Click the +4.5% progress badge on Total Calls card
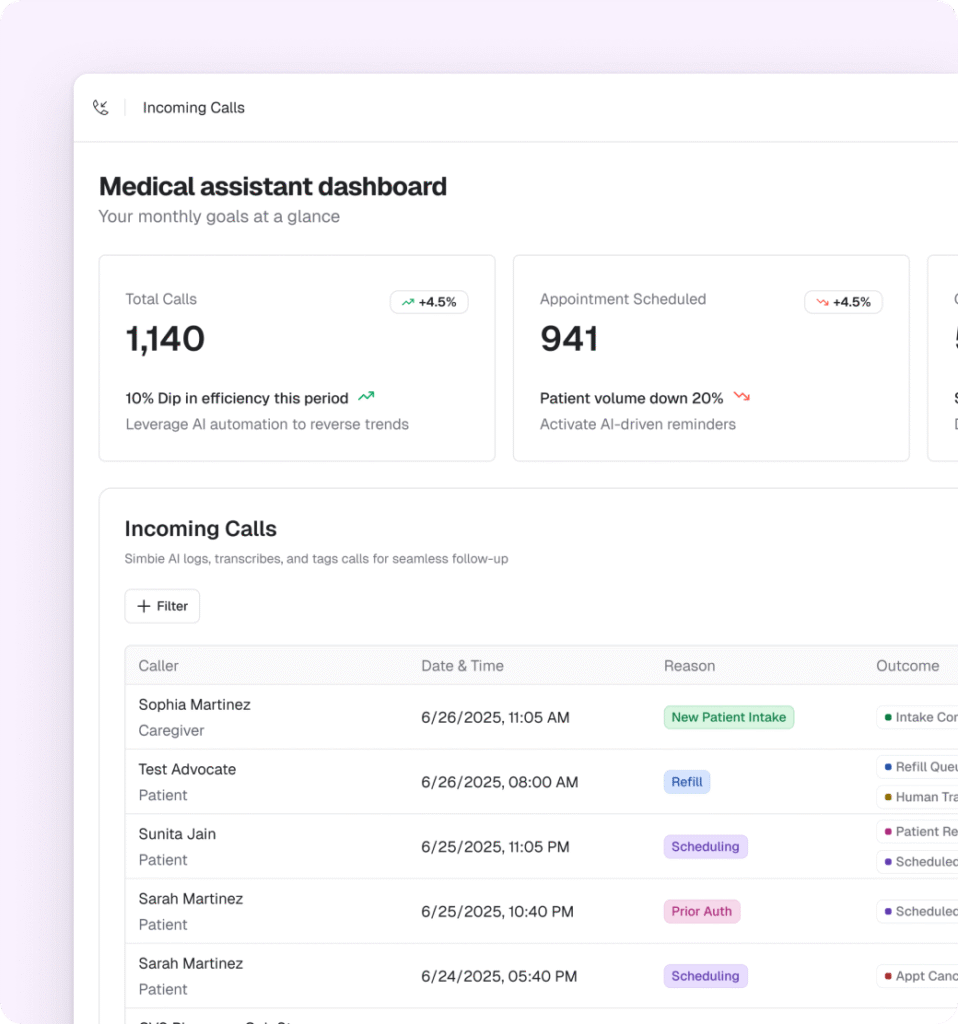958x1024 pixels. pos(428,301)
